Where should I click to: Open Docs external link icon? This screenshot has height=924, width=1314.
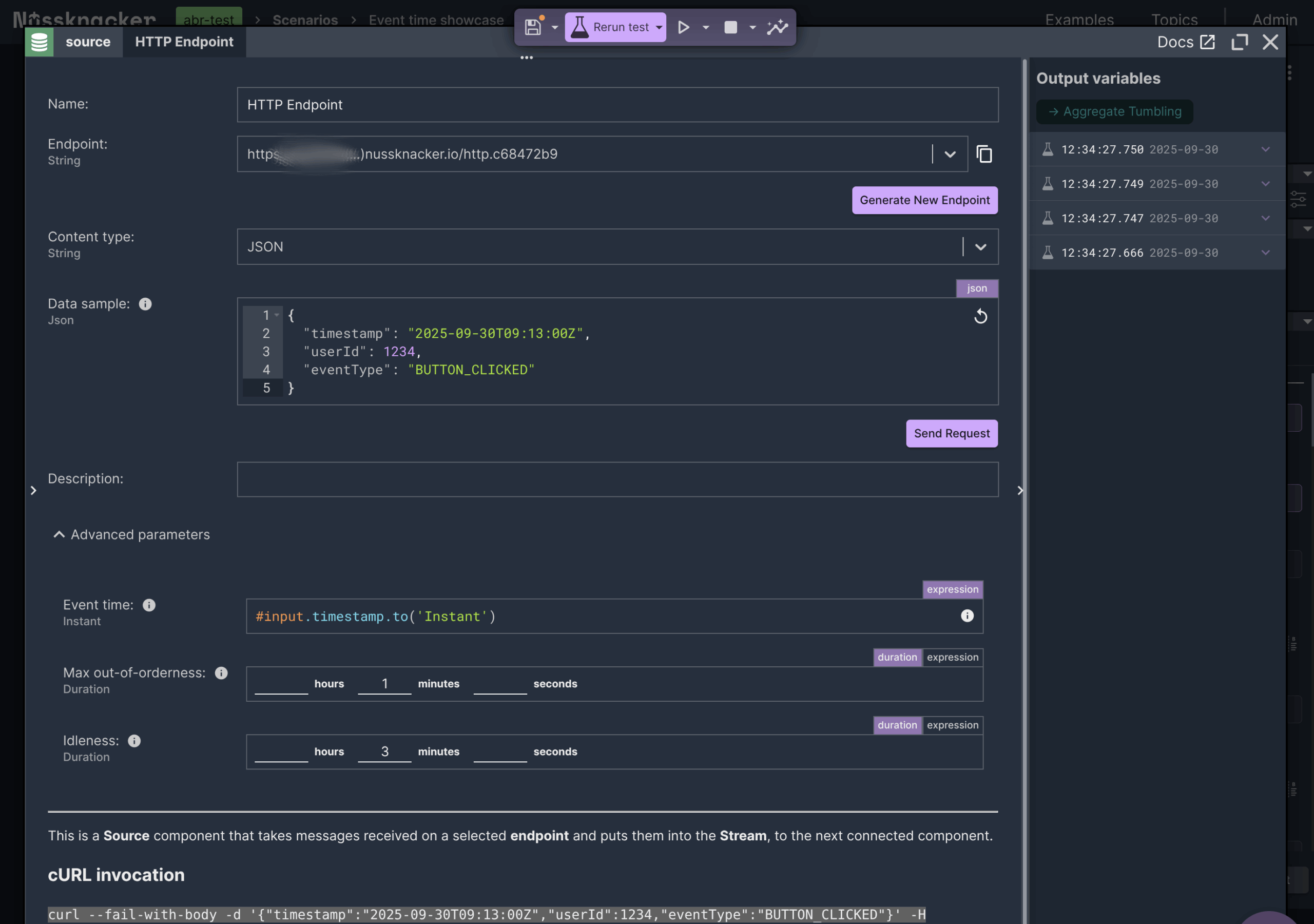[1207, 42]
